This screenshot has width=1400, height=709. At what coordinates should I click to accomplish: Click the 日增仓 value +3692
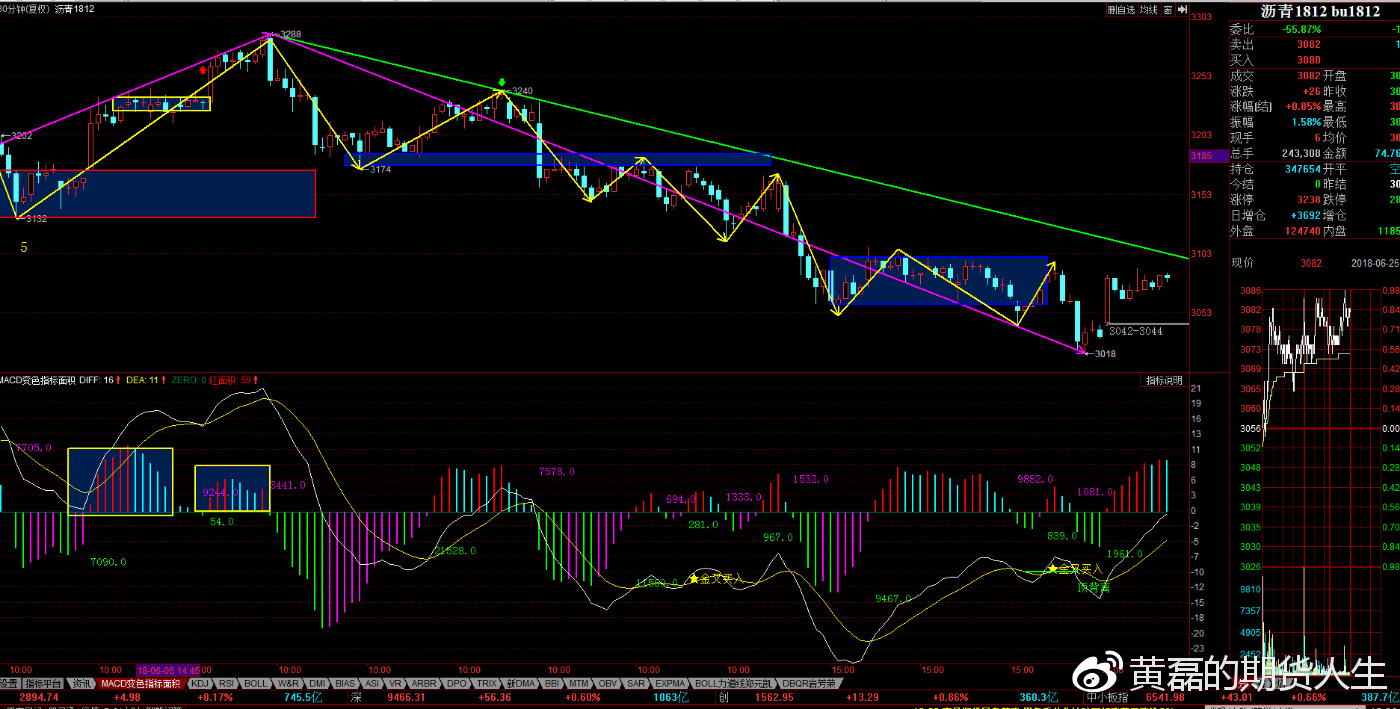tap(1305, 215)
